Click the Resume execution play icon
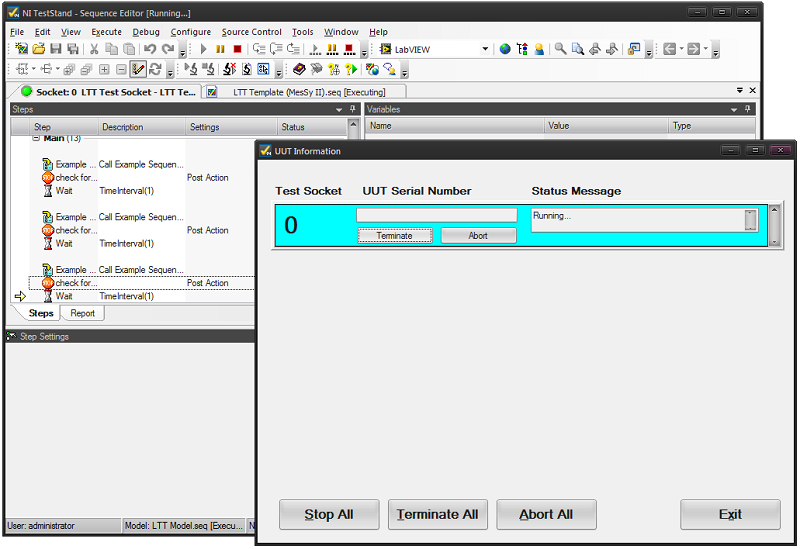This screenshot has height=549, width=800. (x=204, y=49)
